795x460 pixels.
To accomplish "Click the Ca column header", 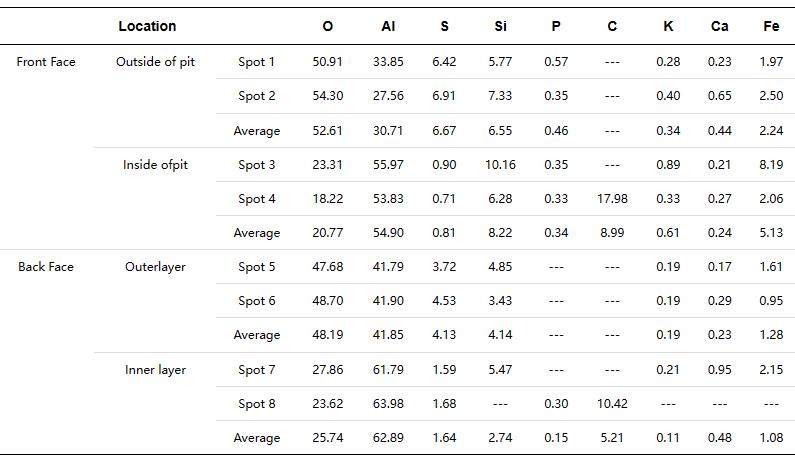I will [719, 26].
